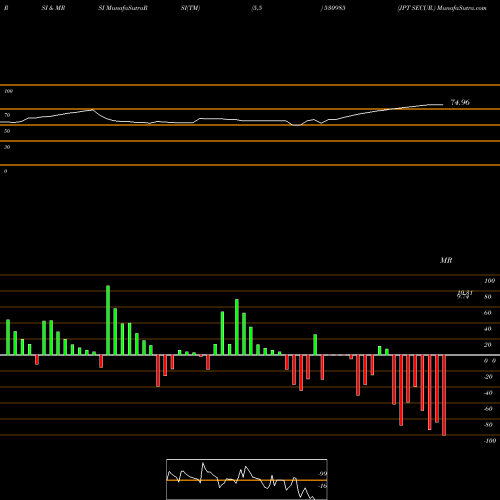Viewport: 500px width, 500px height.
Task: Click the 40 label on the MR right axis
Action: [488, 329]
